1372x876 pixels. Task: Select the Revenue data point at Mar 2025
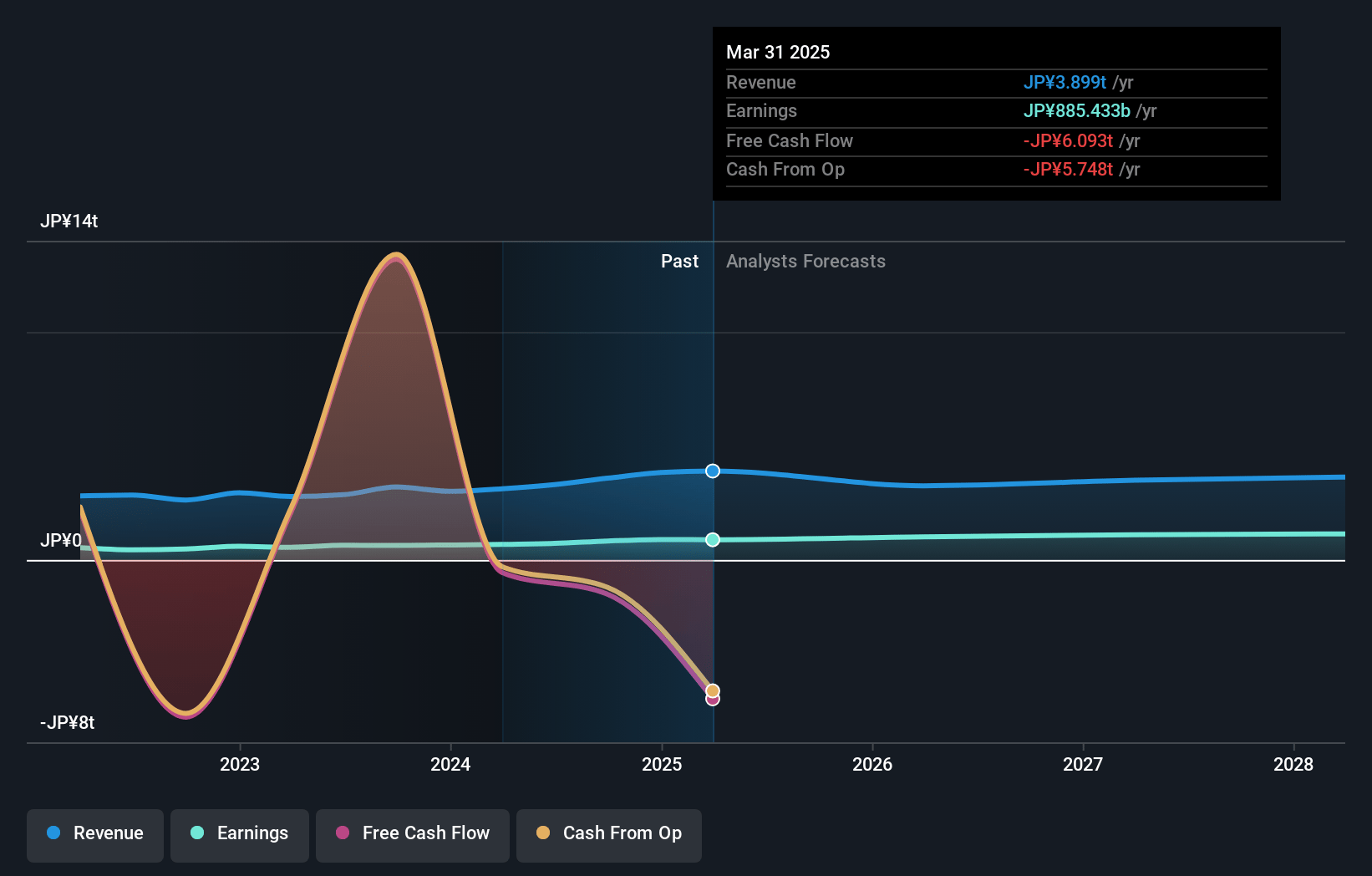point(713,471)
